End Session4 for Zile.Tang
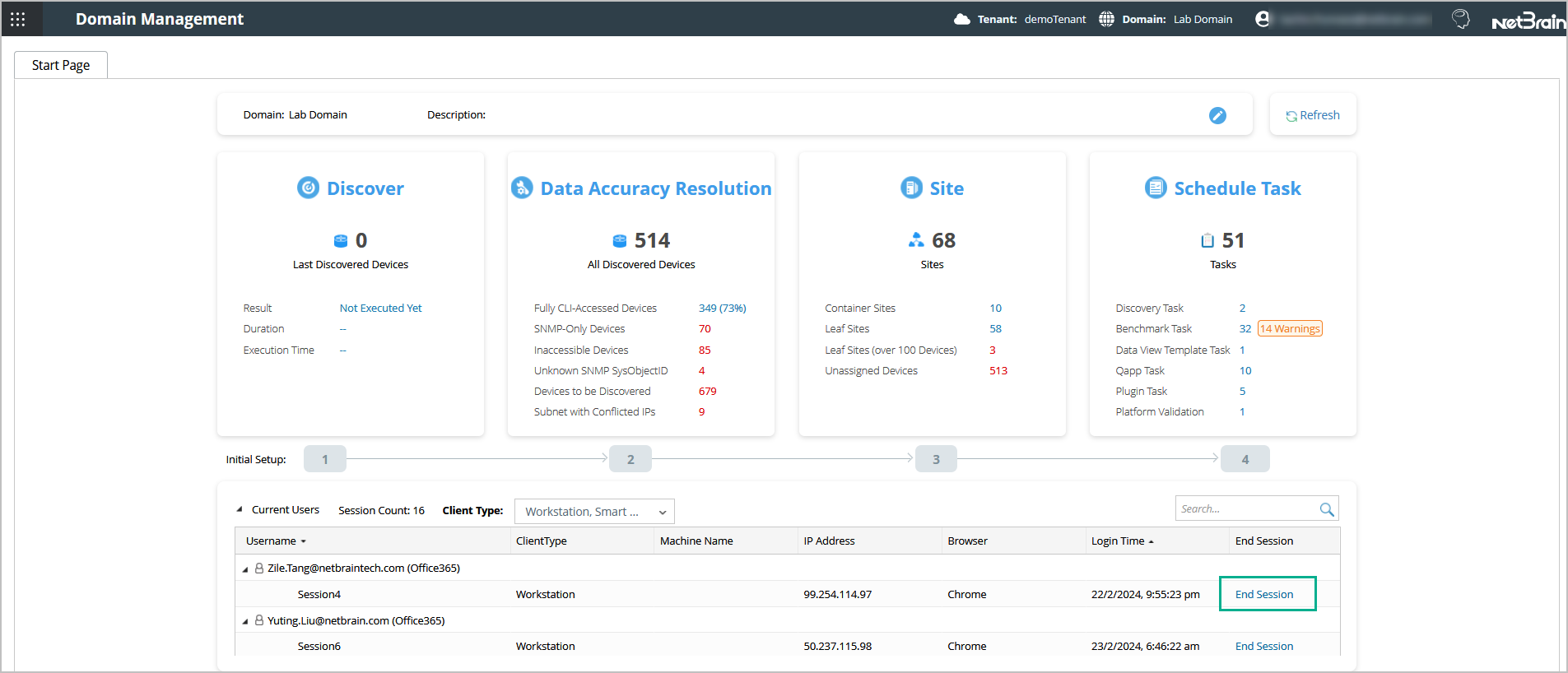 1264,594
